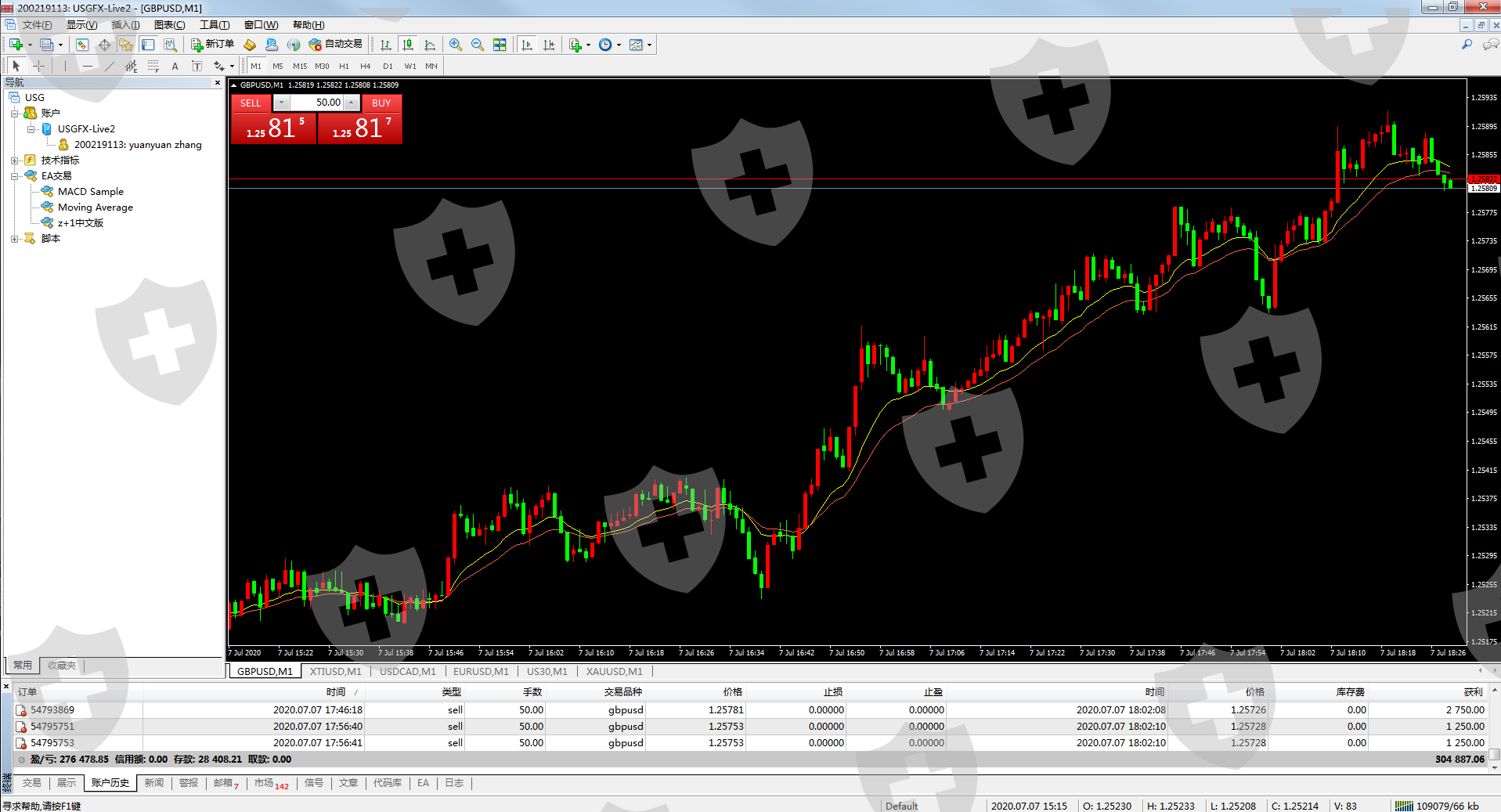Screen dimensions: 1501x812
Task: Switch chart to candlestick display mode
Action: [407, 45]
